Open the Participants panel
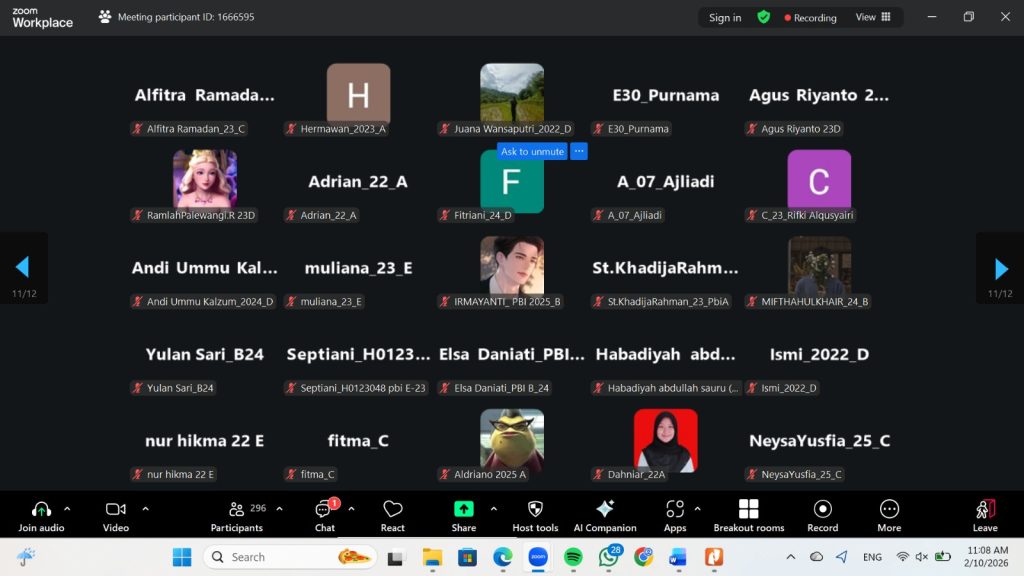The image size is (1024, 576). 237,516
